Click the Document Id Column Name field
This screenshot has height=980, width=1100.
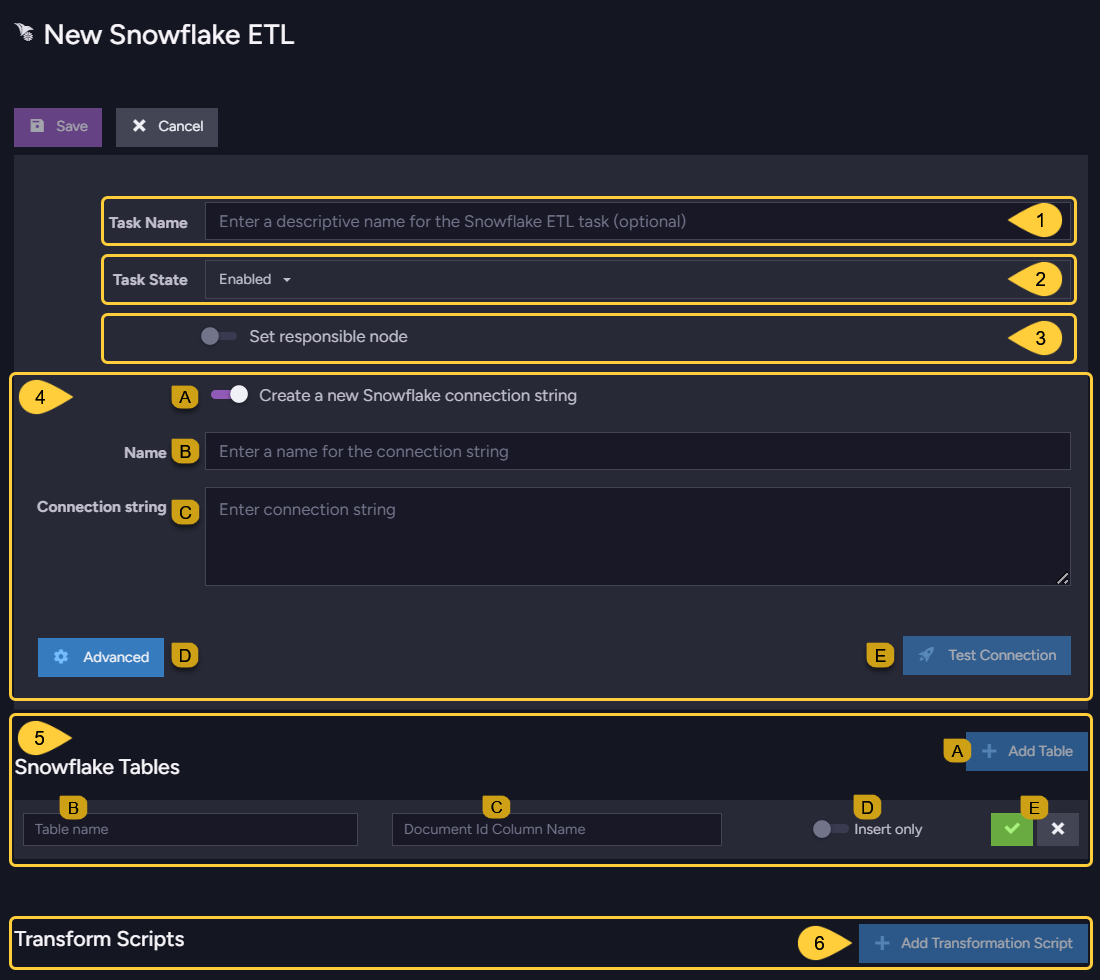[x=556, y=829]
